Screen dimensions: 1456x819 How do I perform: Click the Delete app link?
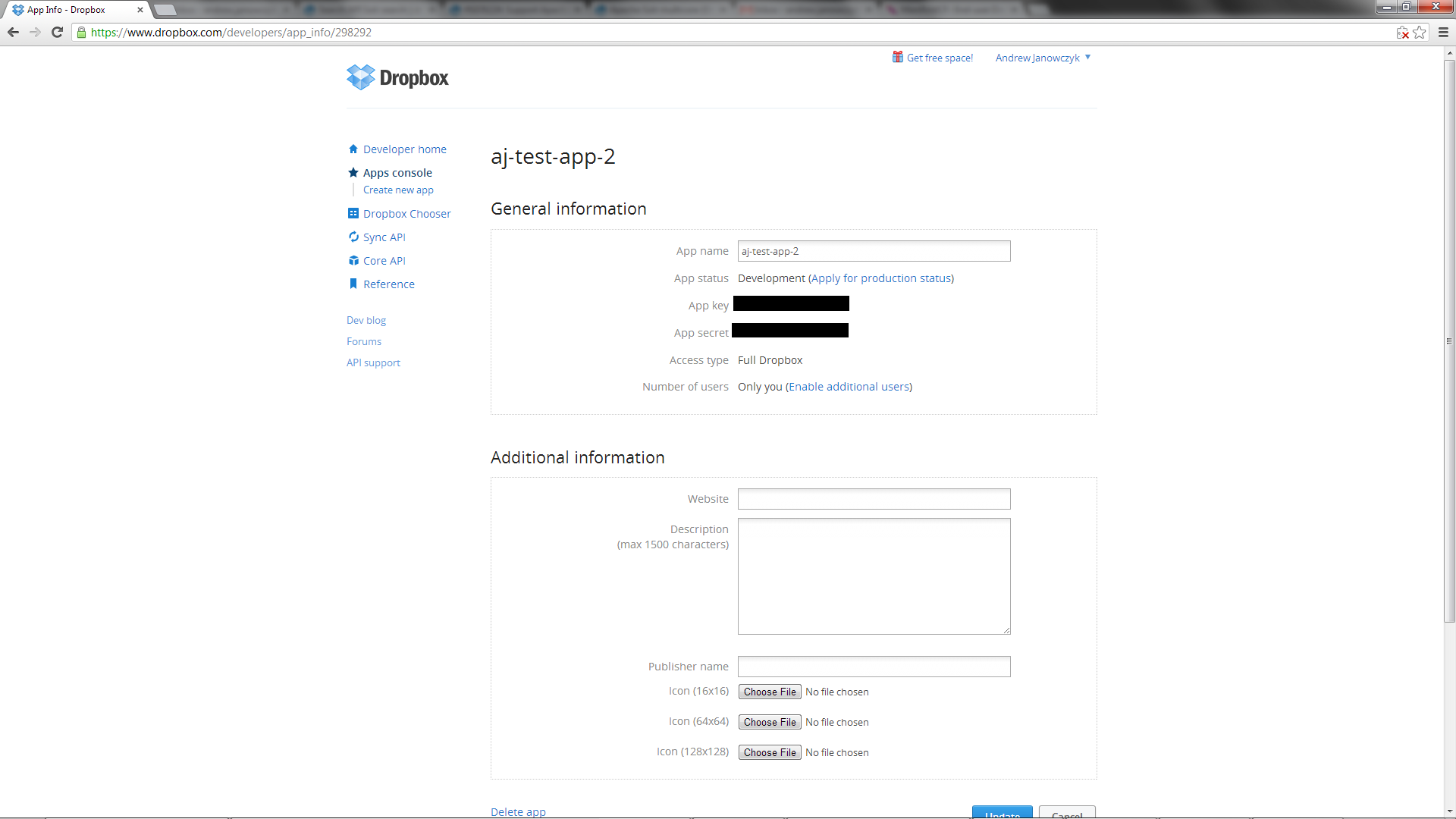(x=518, y=811)
